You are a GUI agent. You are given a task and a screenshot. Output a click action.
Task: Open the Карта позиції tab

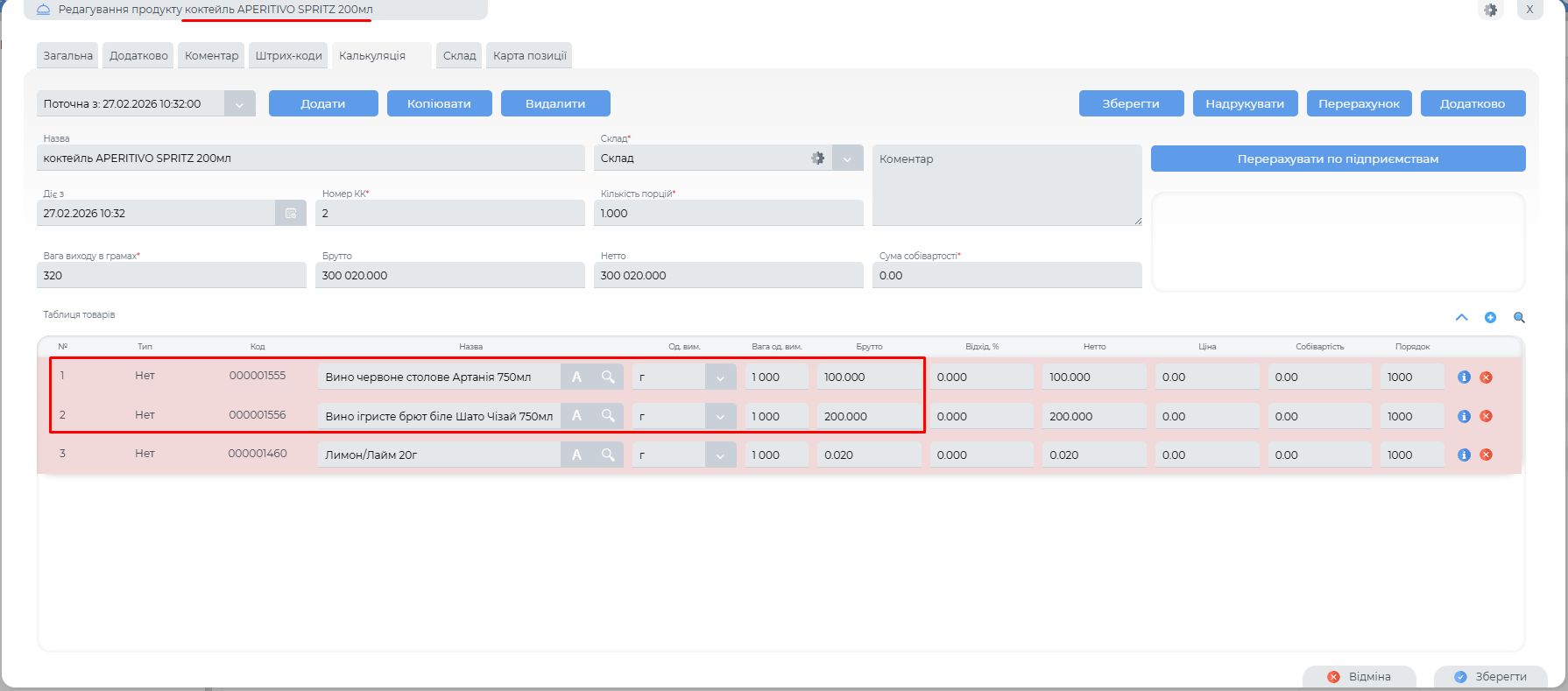pos(529,55)
